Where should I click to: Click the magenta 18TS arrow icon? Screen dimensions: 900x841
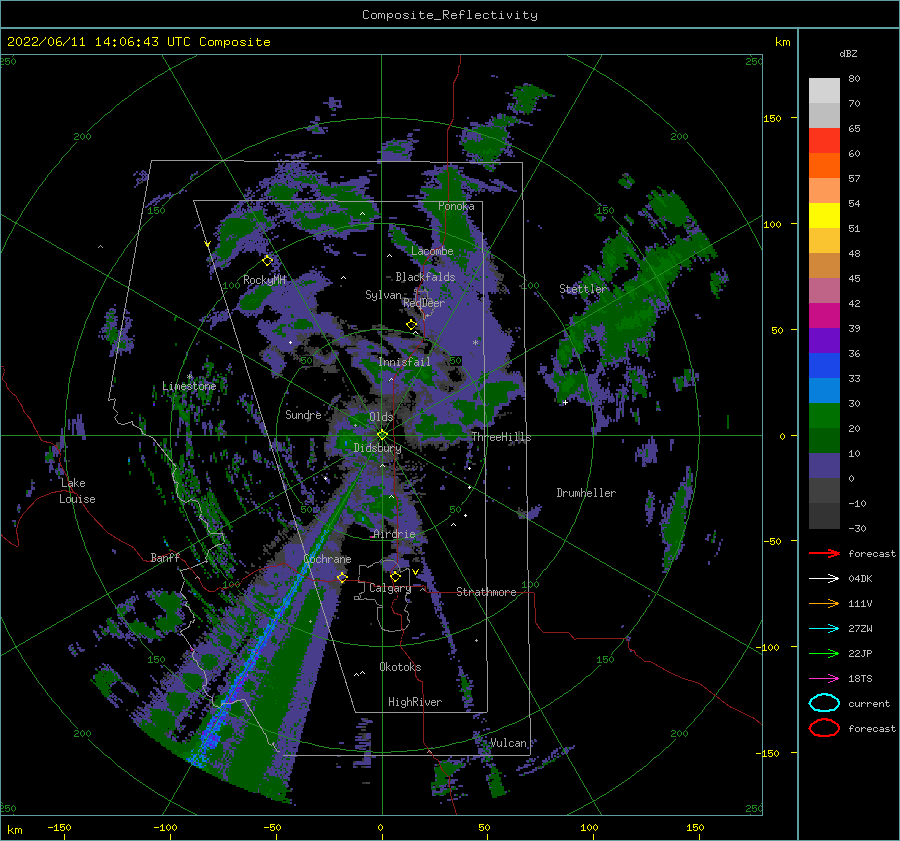824,679
